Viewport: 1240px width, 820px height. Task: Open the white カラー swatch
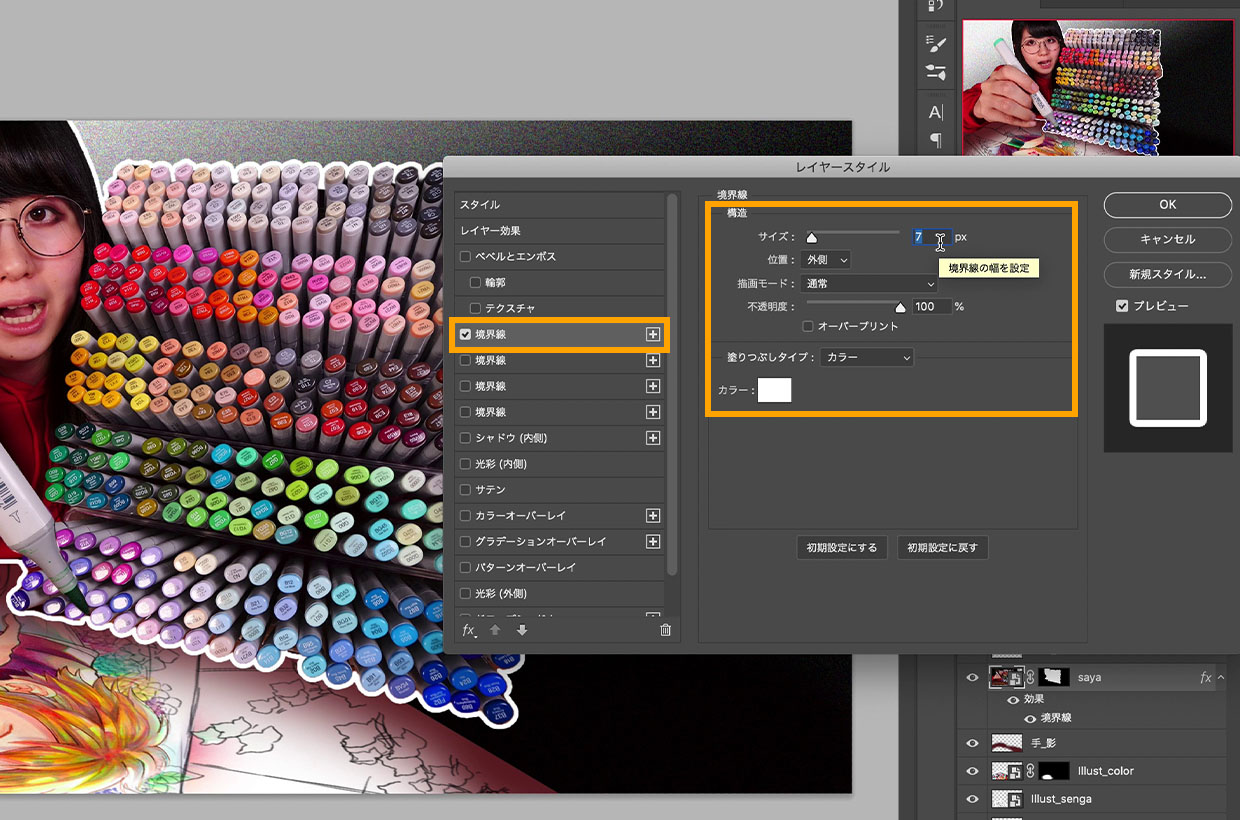click(x=774, y=390)
